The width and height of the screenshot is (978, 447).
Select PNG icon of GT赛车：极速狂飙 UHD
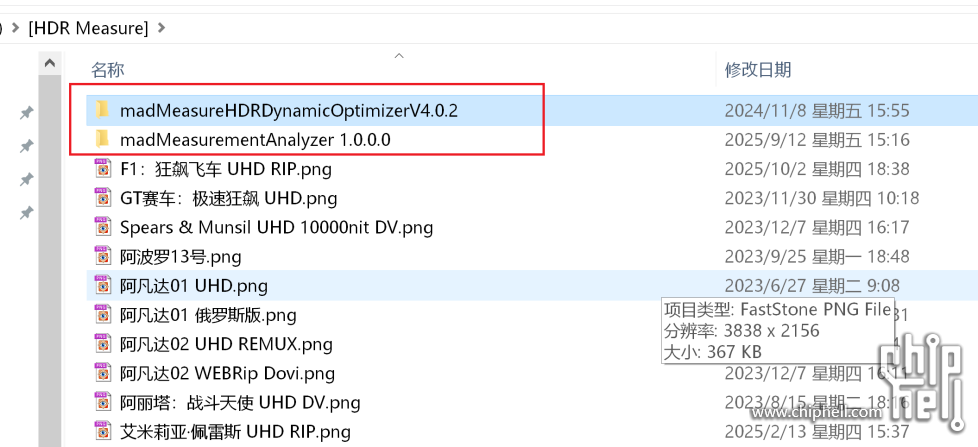tap(102, 198)
